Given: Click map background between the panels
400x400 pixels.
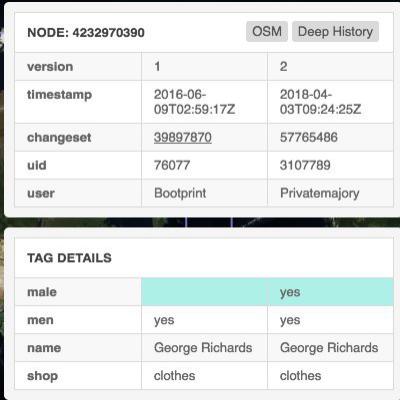Looking at the screenshot, I should coord(200,222).
